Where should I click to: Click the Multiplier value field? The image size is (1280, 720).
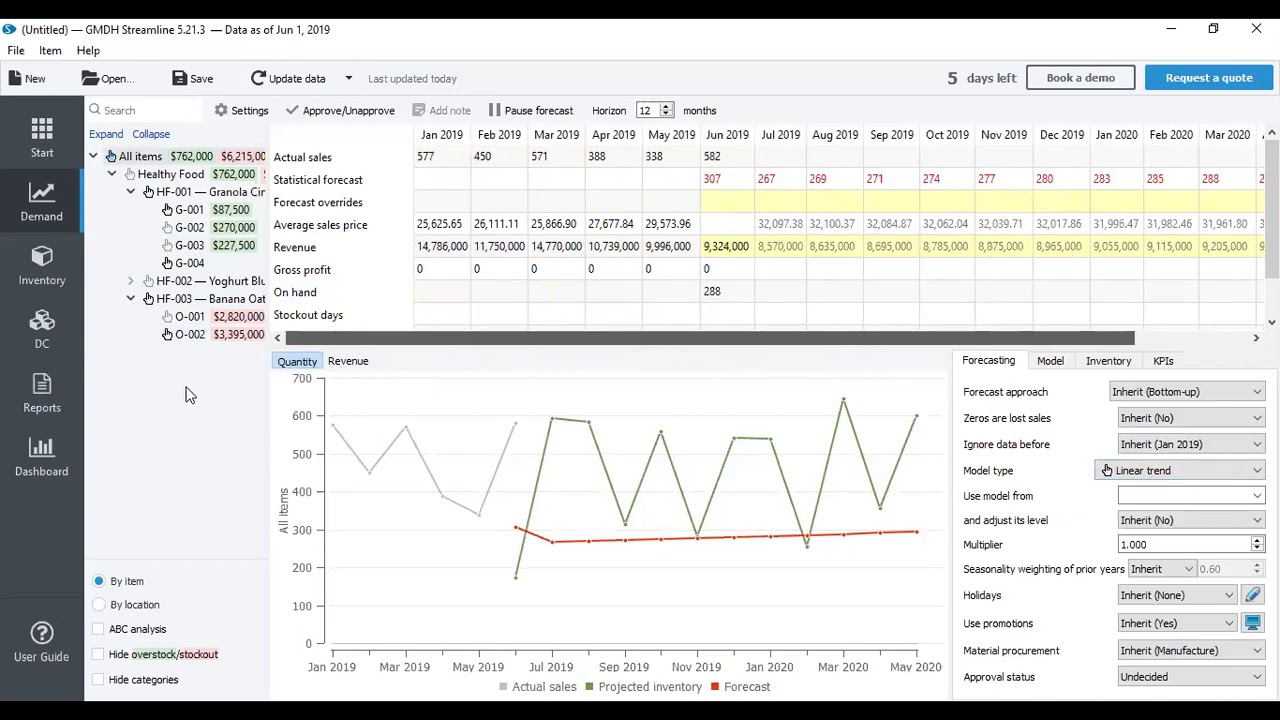(x=1184, y=545)
